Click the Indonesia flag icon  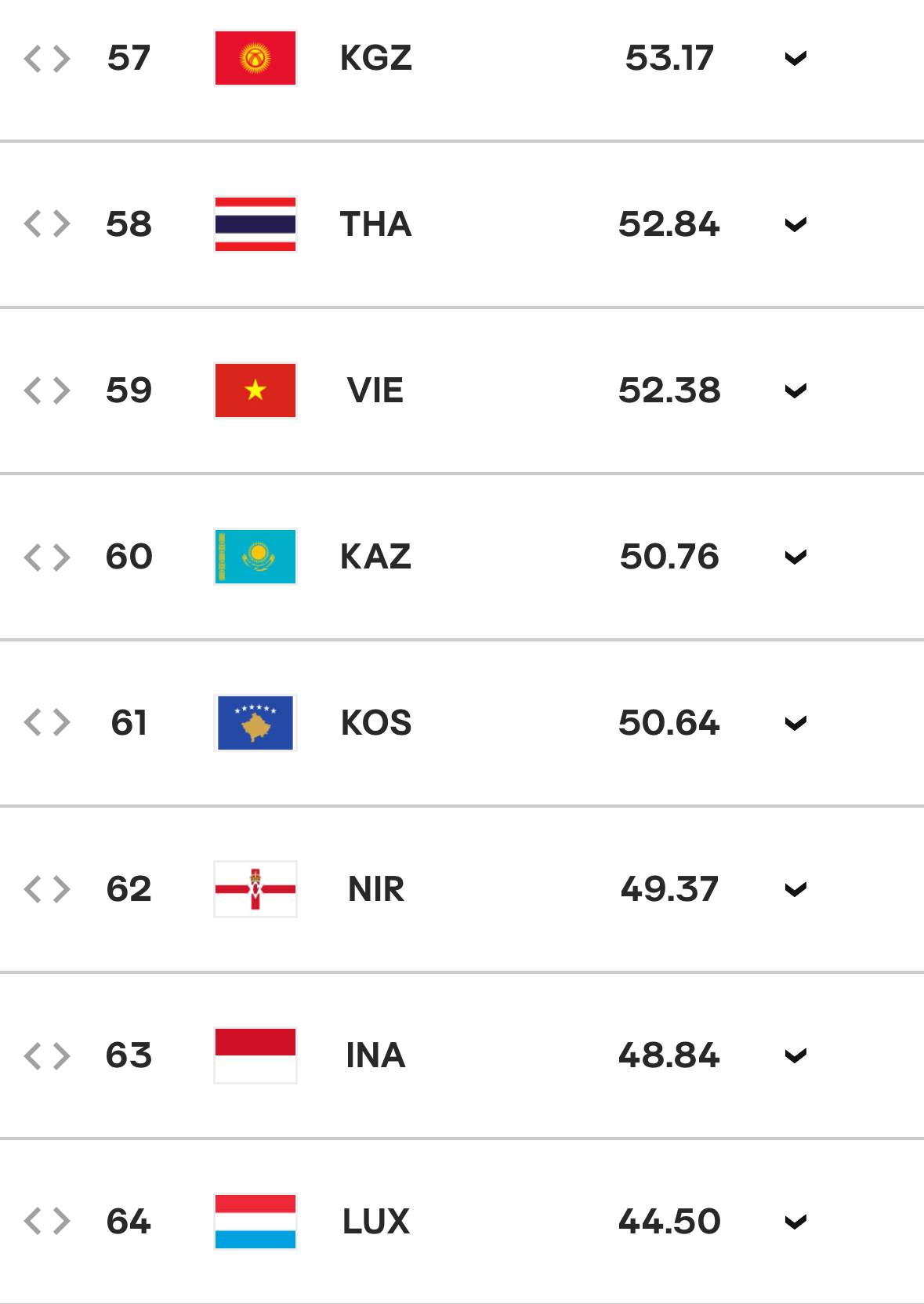tap(255, 1055)
